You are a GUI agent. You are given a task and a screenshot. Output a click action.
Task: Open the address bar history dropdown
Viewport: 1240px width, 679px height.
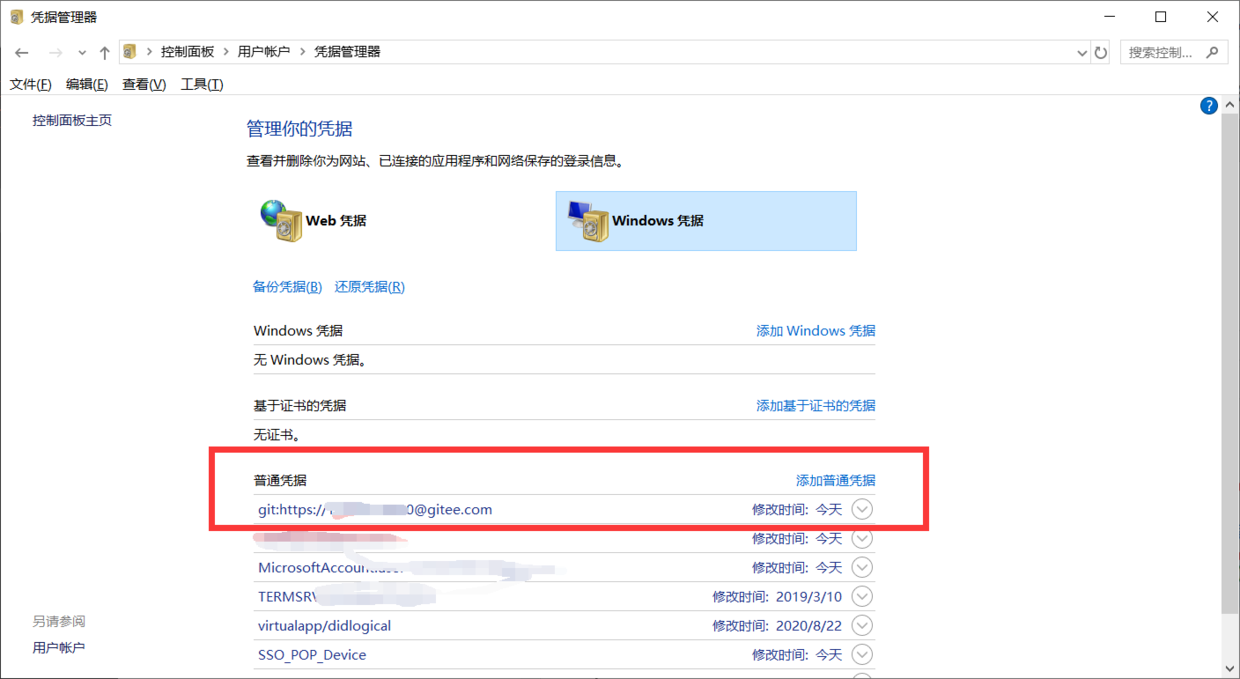(x=1081, y=52)
